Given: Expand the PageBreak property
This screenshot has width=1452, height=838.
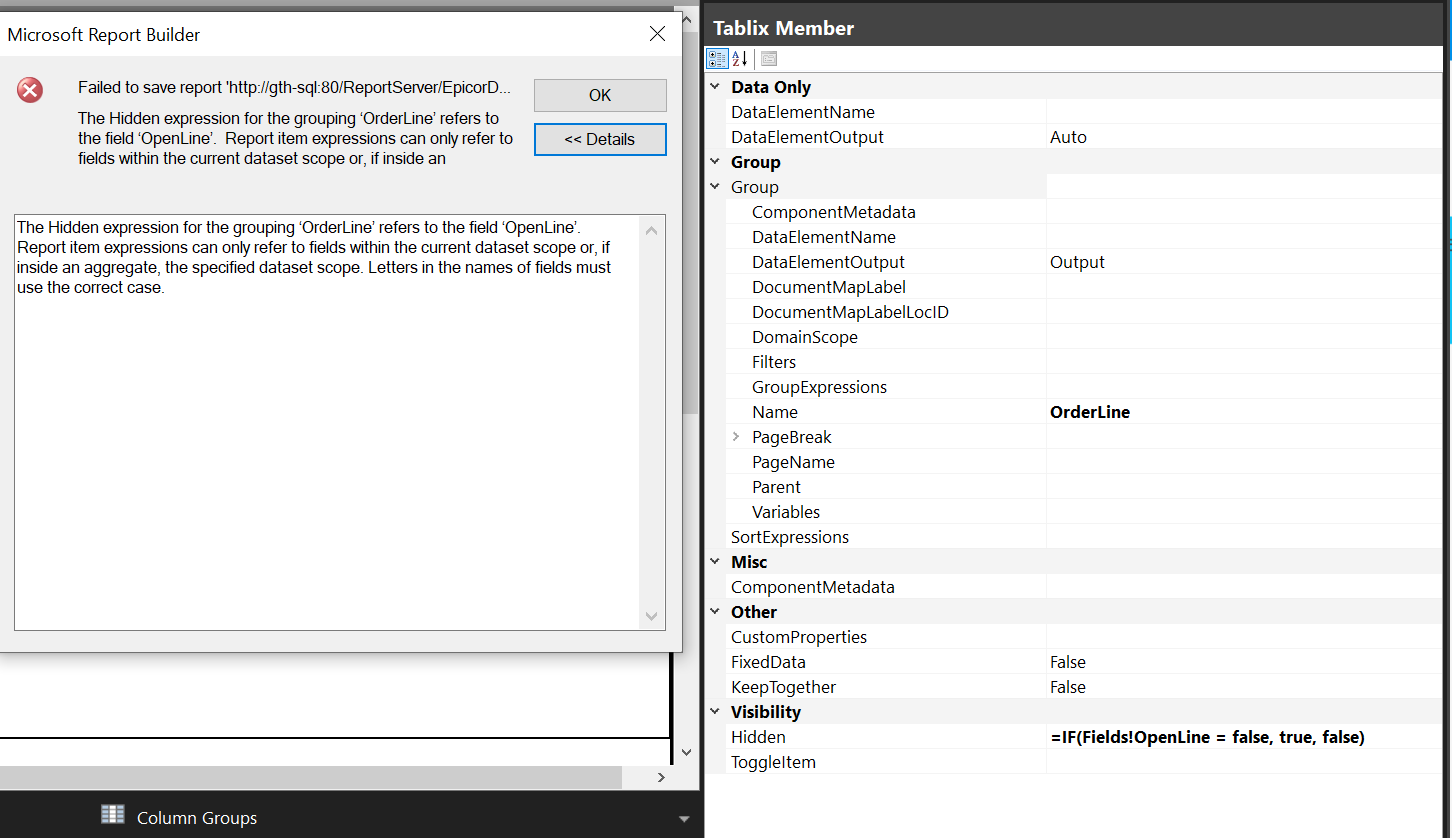Looking at the screenshot, I should 736,437.
